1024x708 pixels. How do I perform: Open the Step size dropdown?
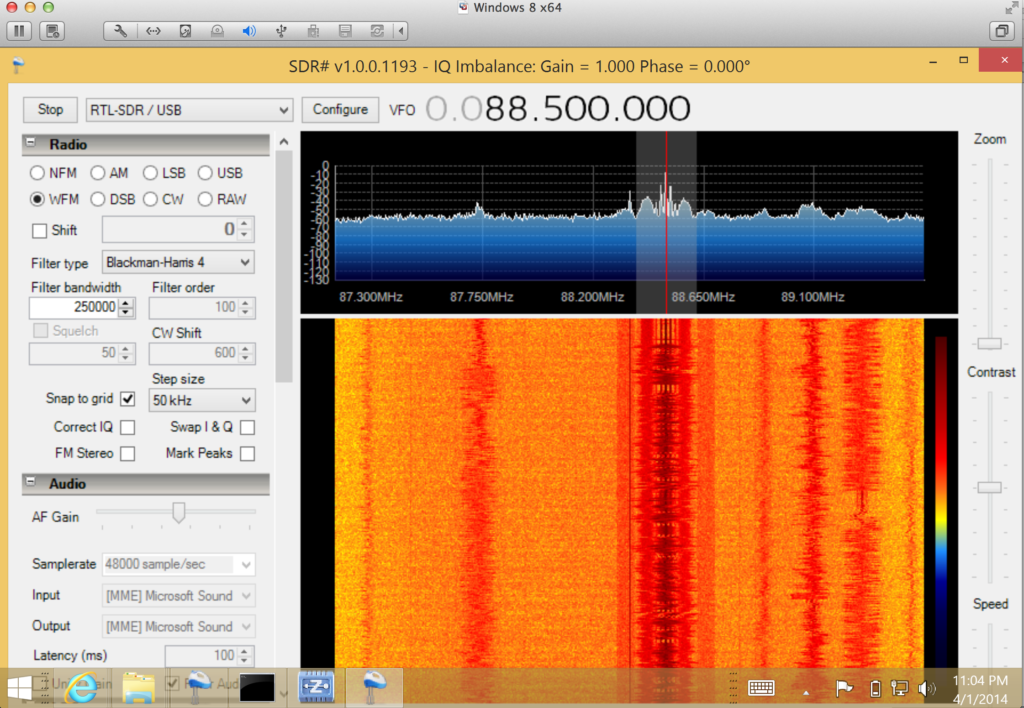(x=202, y=400)
